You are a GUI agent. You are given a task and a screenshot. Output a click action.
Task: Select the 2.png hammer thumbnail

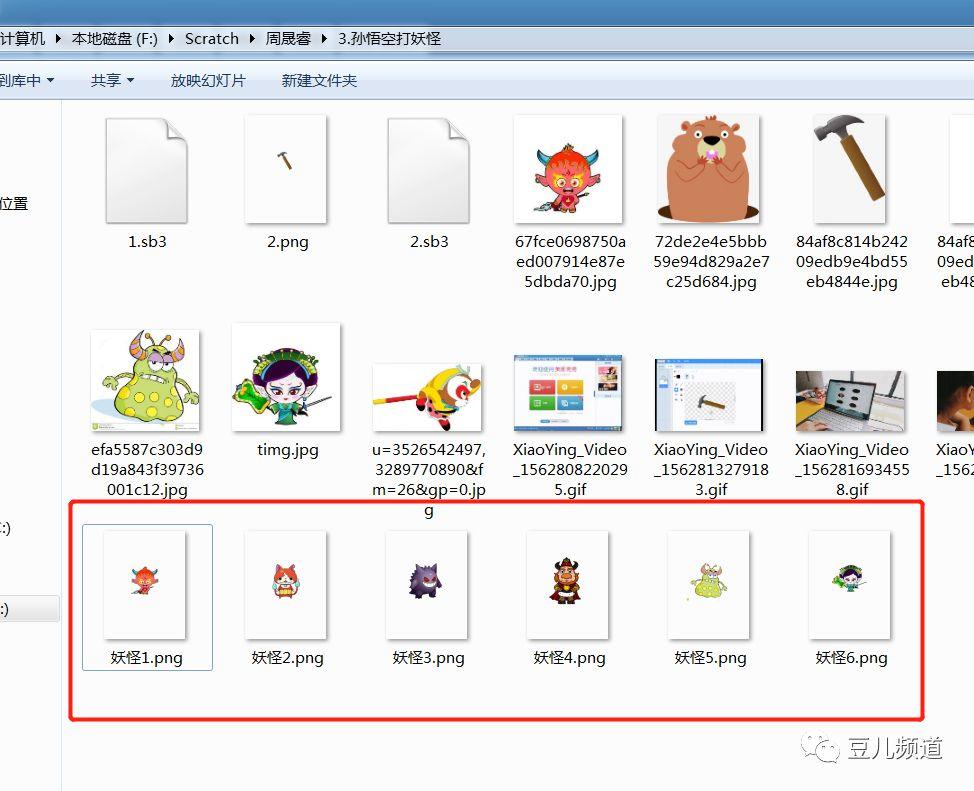pyautogui.click(x=286, y=169)
